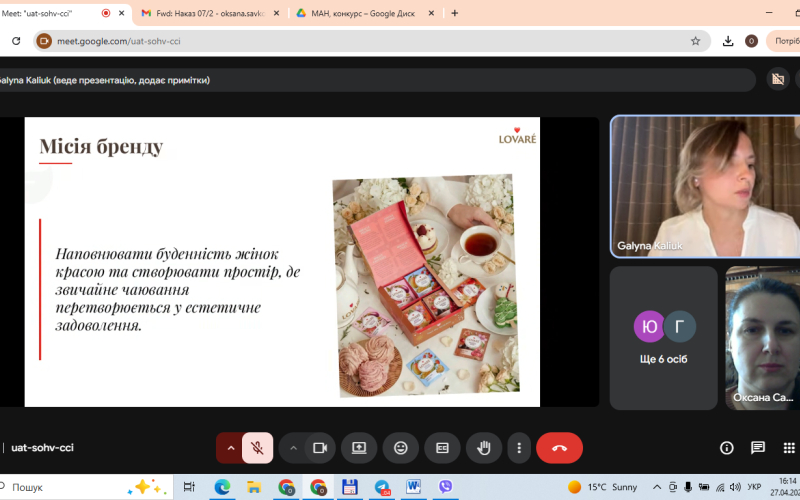Click the microphone tray icon
This screenshot has height=500, width=800.
tap(688, 487)
